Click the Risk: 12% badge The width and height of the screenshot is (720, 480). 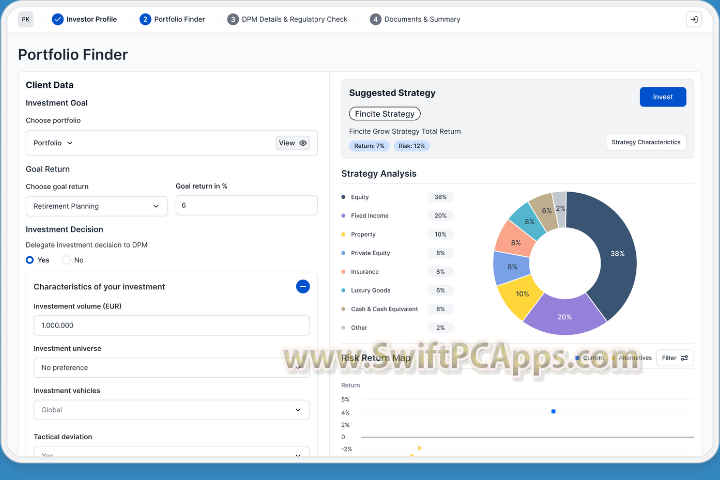pyautogui.click(x=411, y=146)
